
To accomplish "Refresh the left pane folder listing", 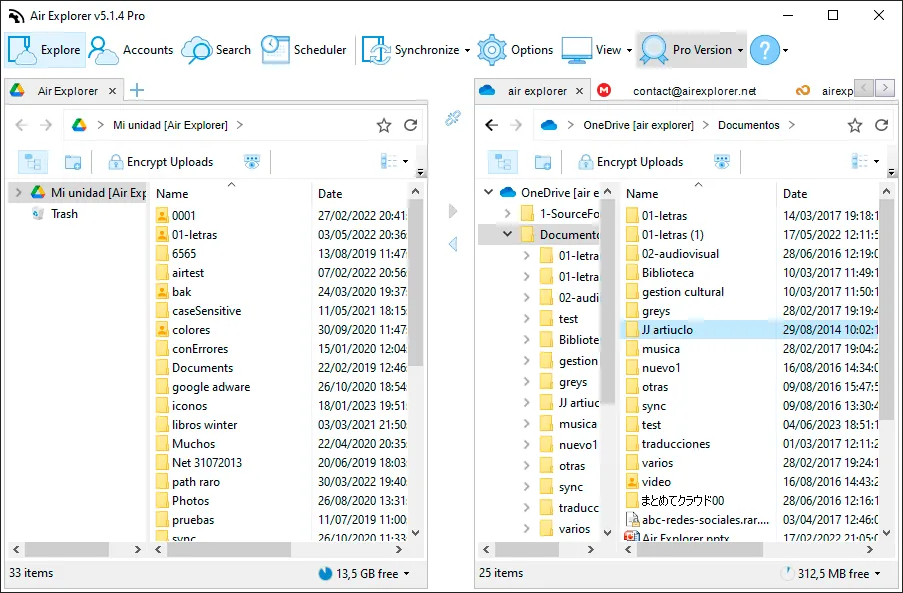I will pos(411,125).
